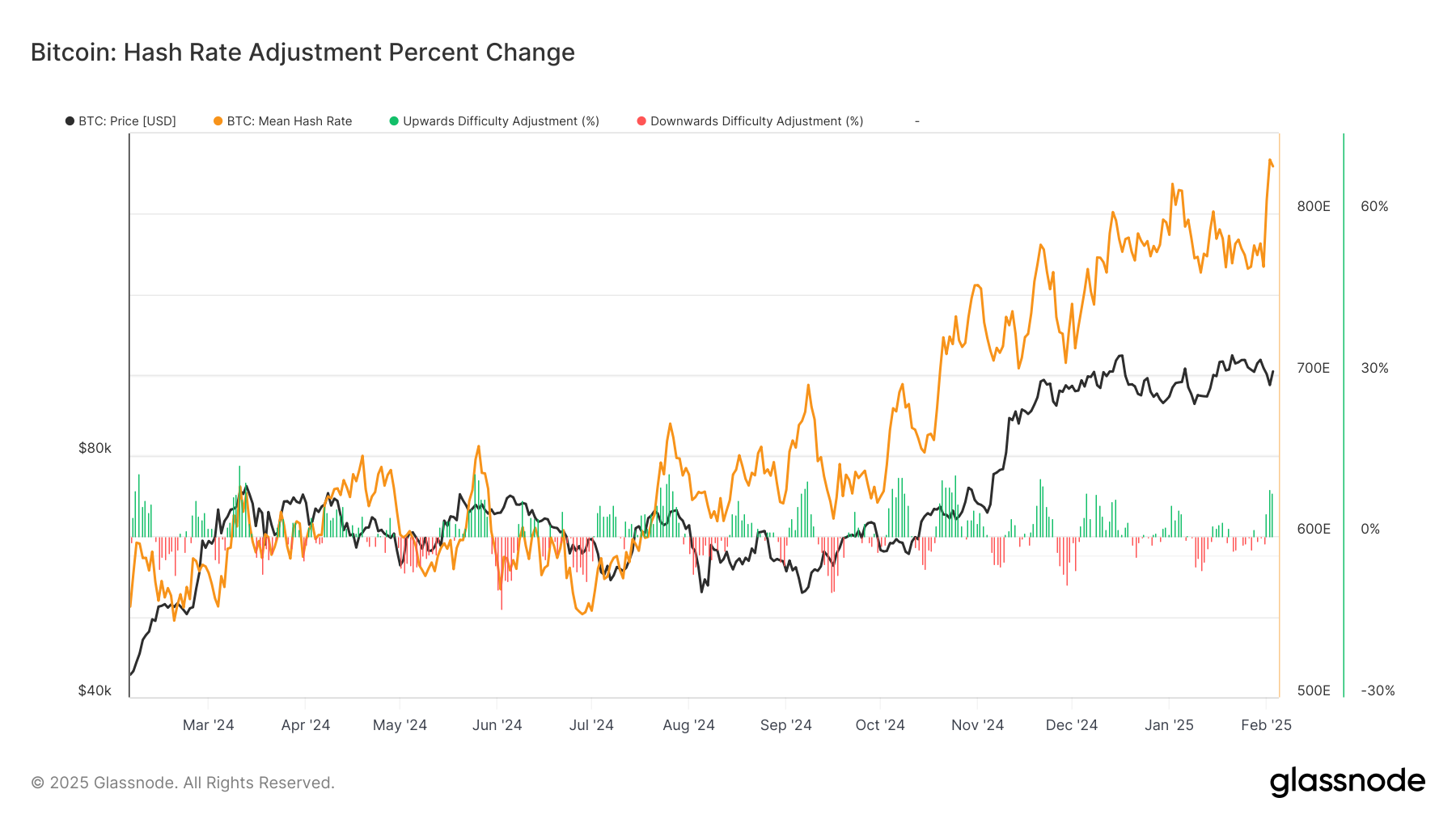Click the chart title 'Bitcoin: Hash Rate Adjustment Percent Change'
This screenshot has width=1456, height=819.
[303, 53]
